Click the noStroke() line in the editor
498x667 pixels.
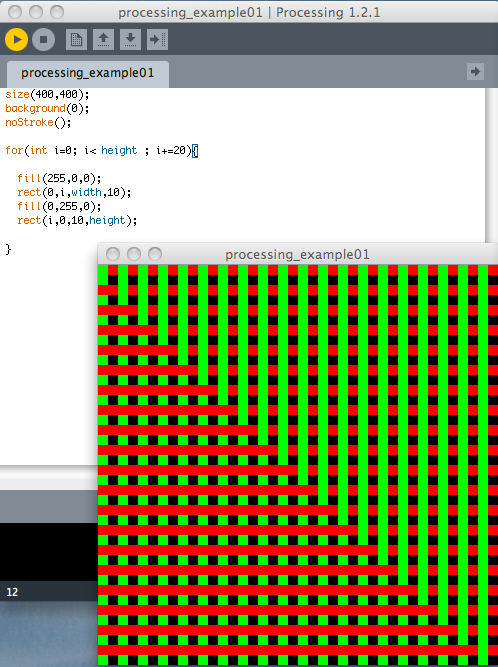coord(38,123)
